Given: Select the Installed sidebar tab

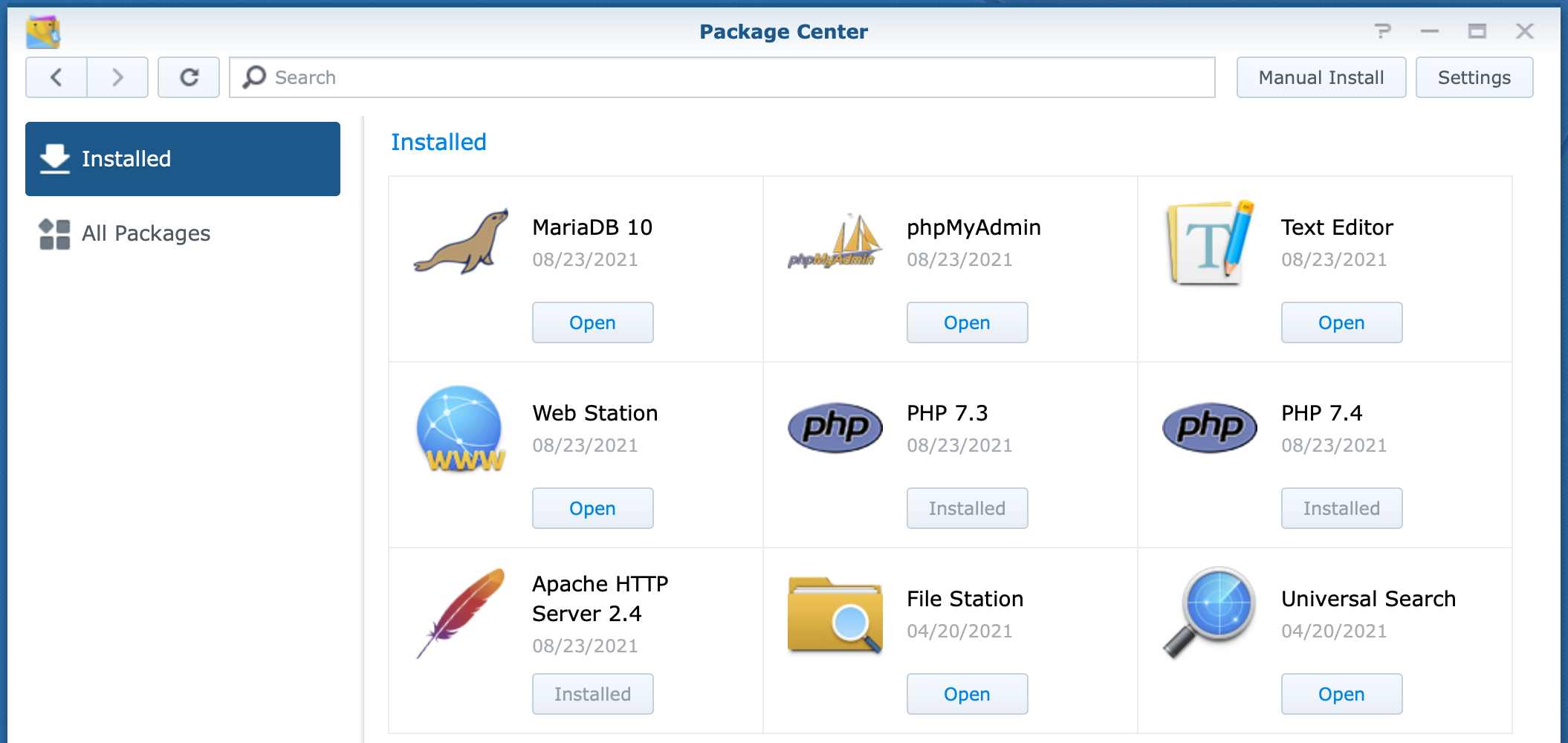Looking at the screenshot, I should pos(183,159).
